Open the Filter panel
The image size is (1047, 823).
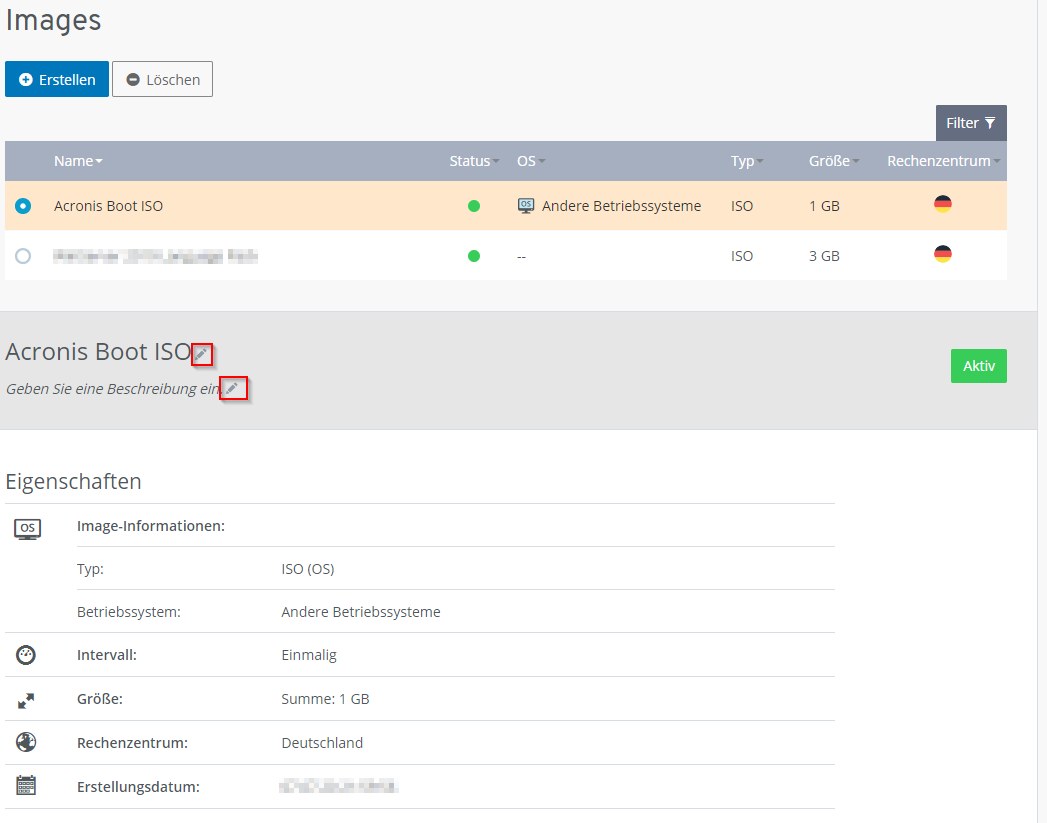tap(970, 123)
